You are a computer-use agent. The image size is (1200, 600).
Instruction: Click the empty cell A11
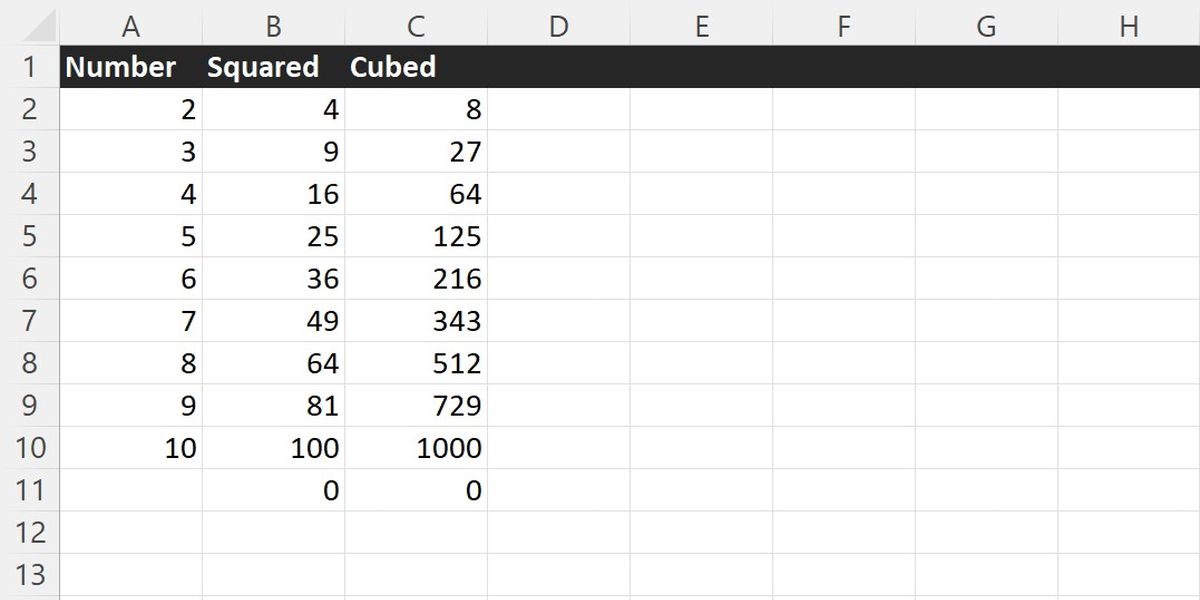click(130, 490)
